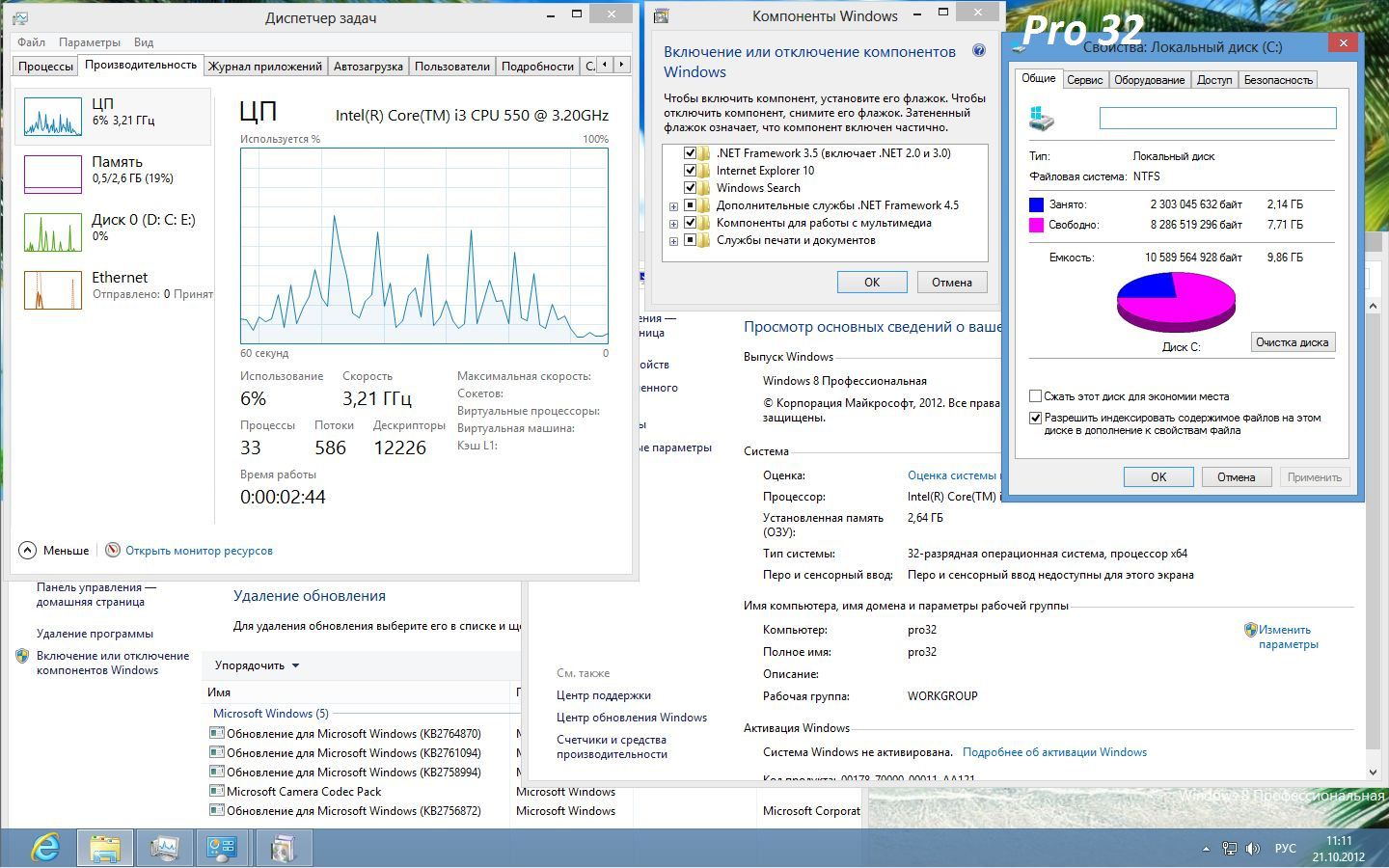Click the Компоненты Windows title bar icon
The width and height of the screenshot is (1389, 868).
pyautogui.click(x=662, y=15)
